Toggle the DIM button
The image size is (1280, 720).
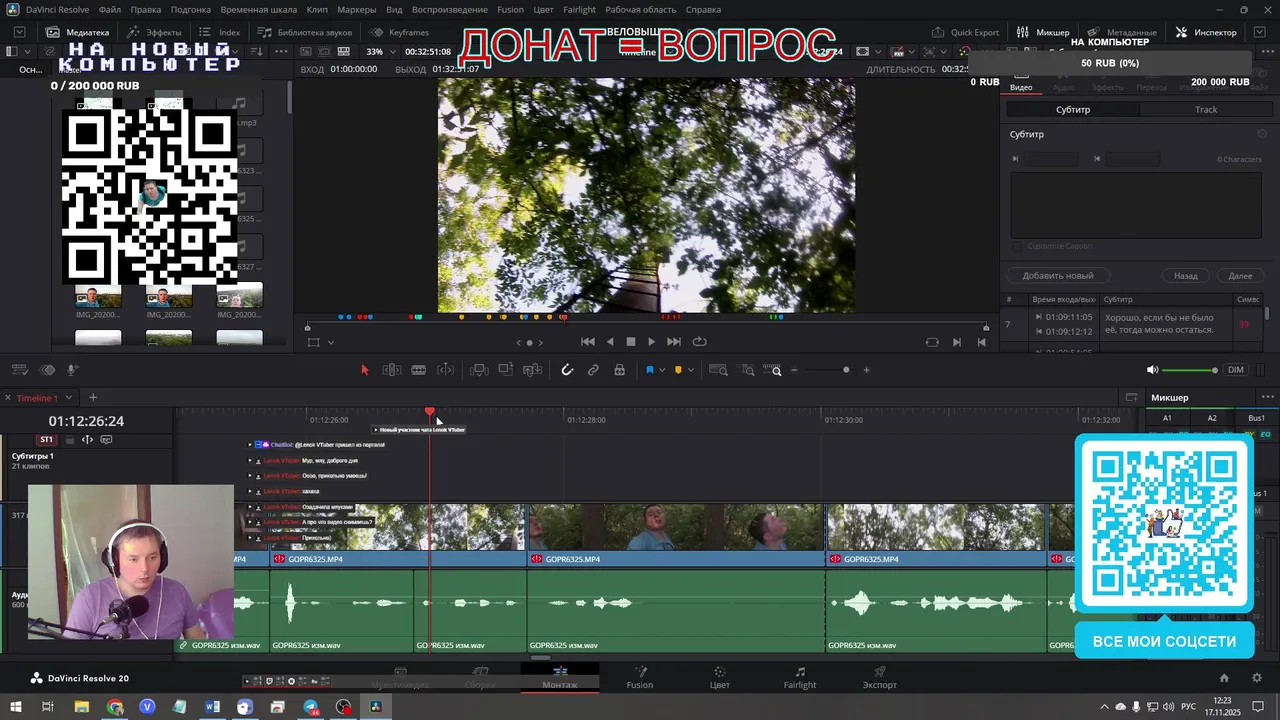pos(1236,370)
